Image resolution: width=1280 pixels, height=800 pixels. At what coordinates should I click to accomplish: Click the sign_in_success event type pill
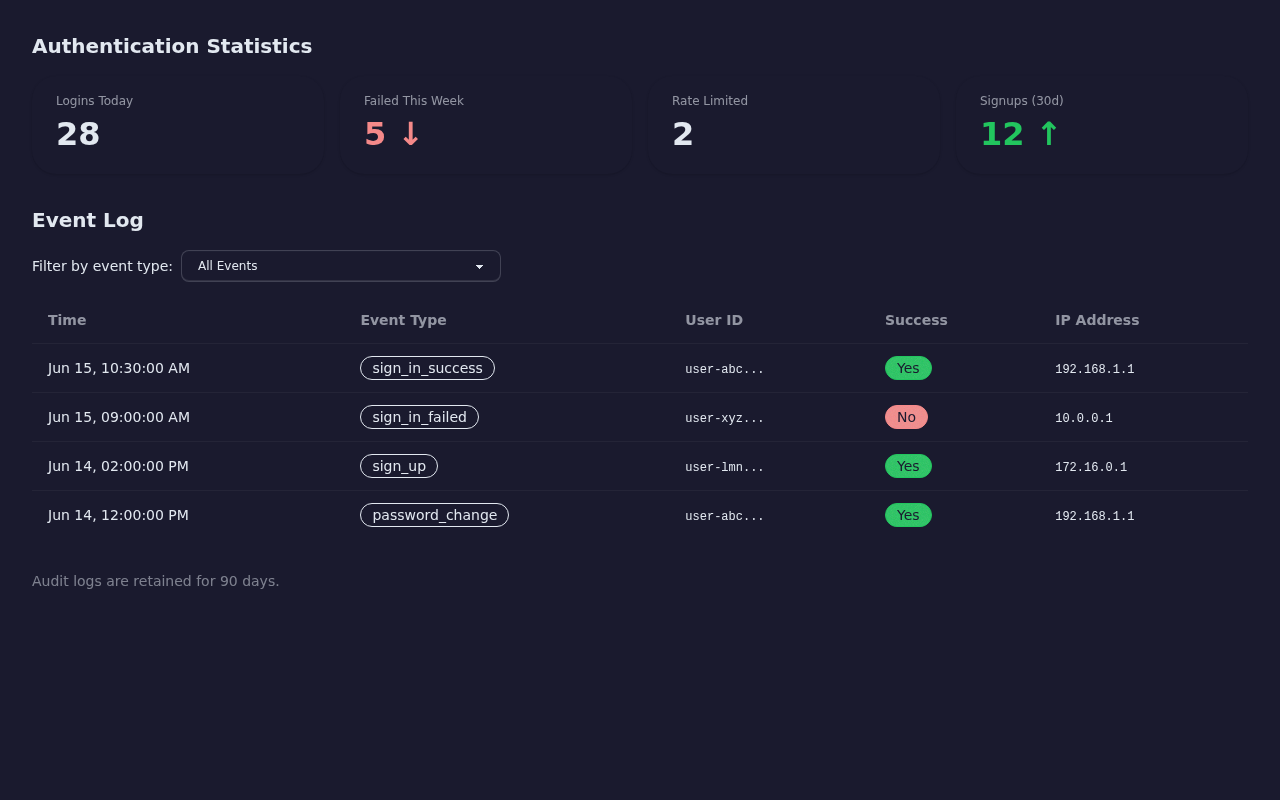[427, 368]
